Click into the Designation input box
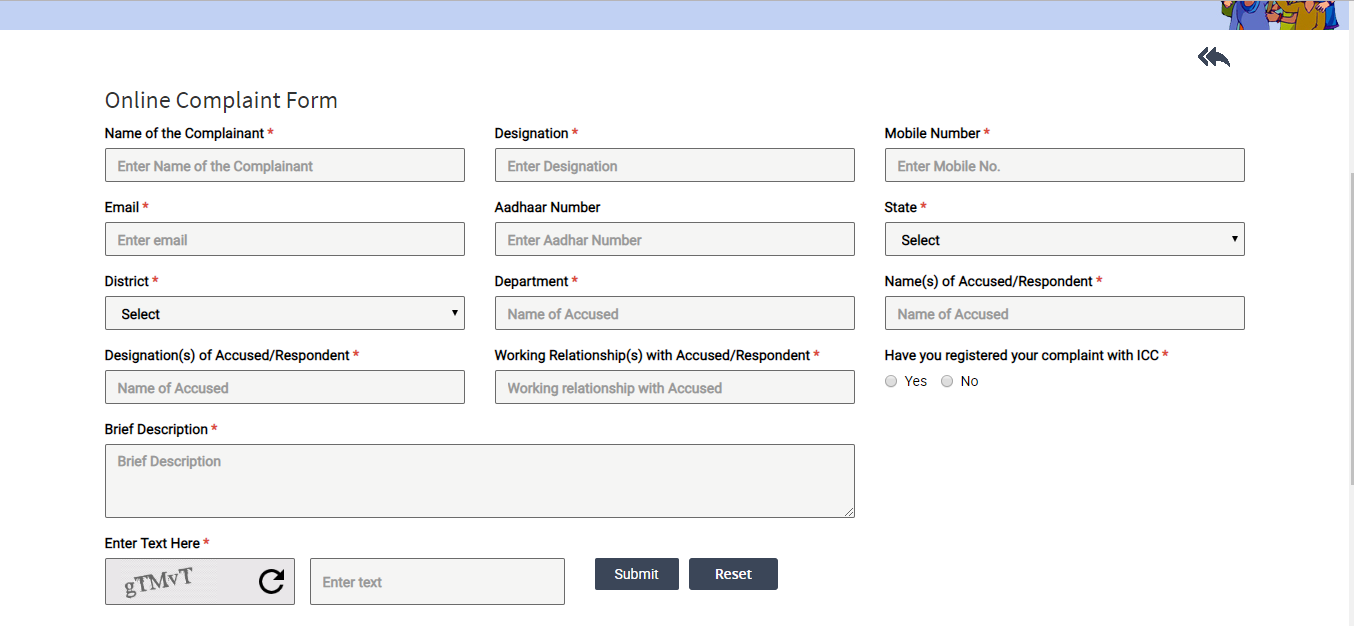Screen dimensions: 1354x626 coord(674,166)
